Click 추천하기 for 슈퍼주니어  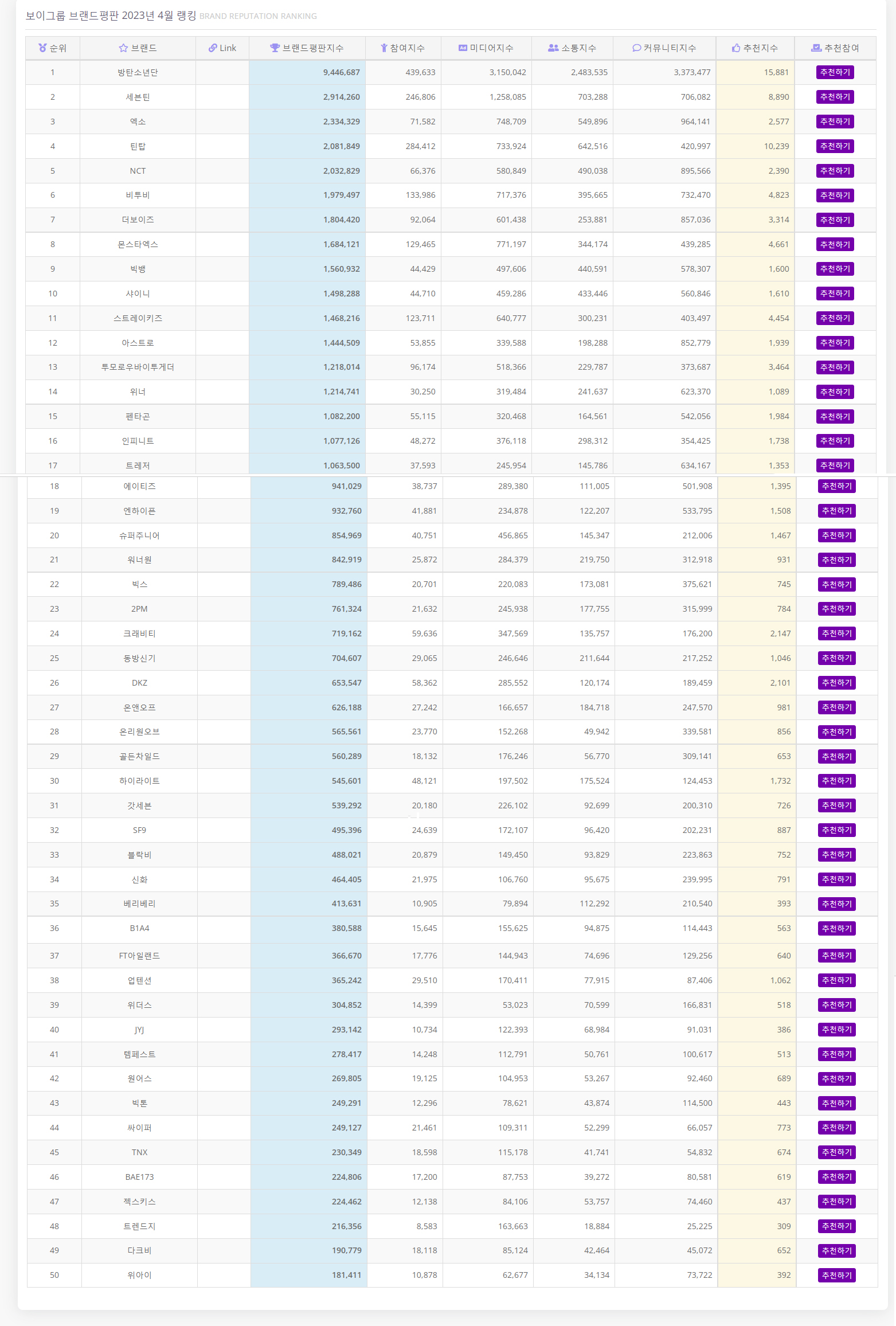pos(837,535)
